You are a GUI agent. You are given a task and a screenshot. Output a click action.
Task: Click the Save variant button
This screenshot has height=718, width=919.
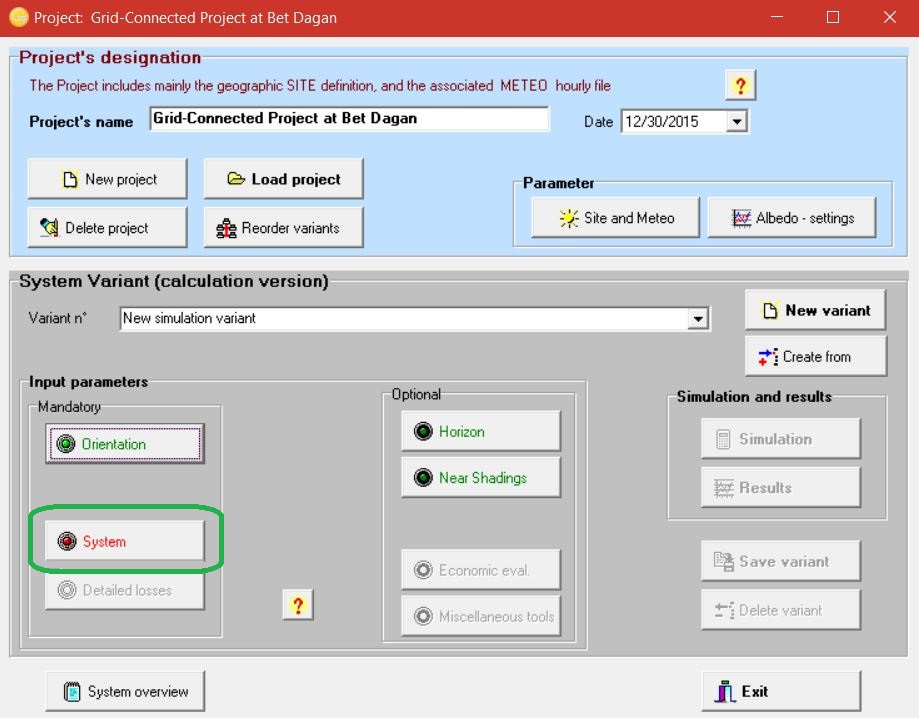point(781,561)
